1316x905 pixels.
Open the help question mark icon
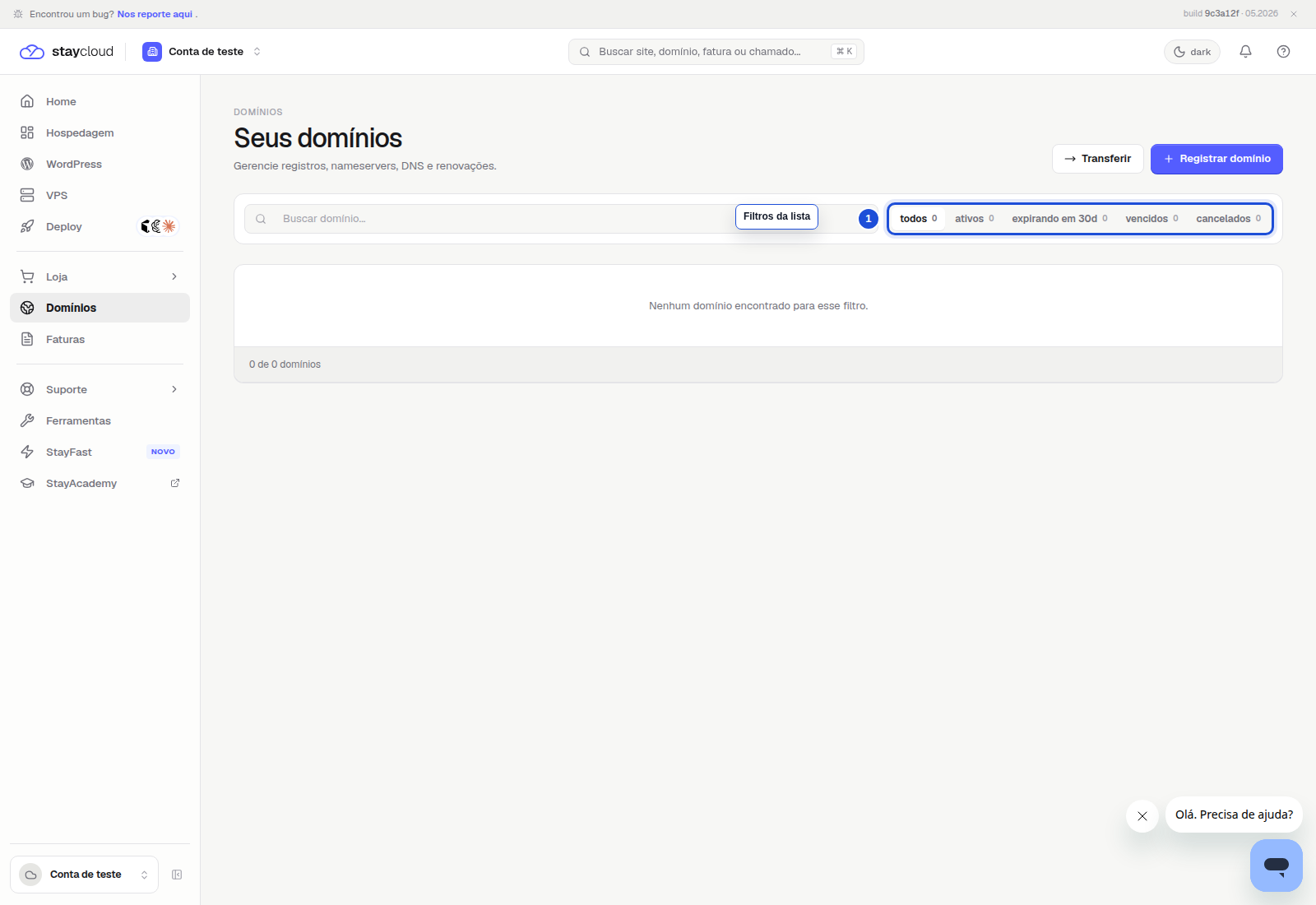(1283, 51)
